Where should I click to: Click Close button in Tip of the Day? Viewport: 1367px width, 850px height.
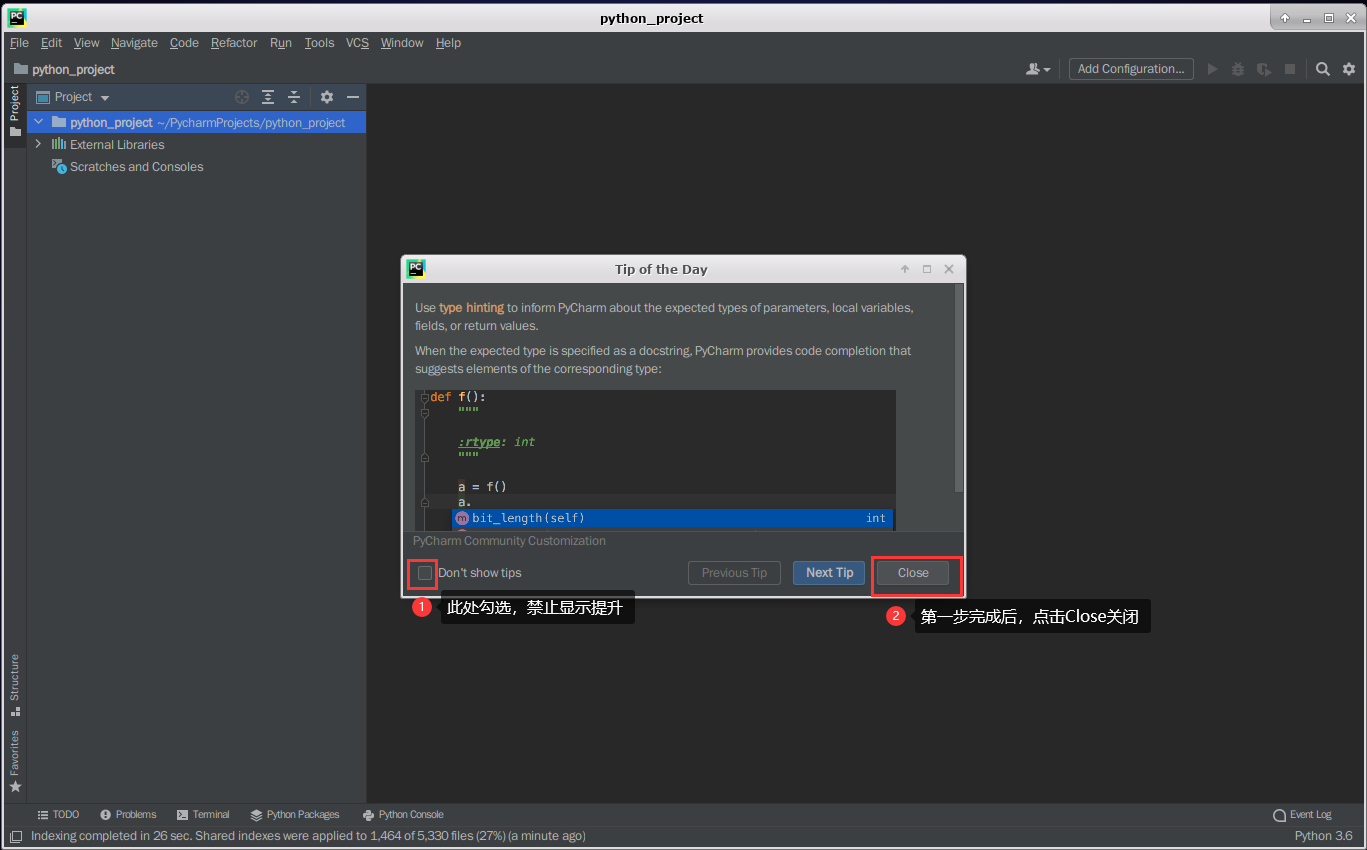913,573
